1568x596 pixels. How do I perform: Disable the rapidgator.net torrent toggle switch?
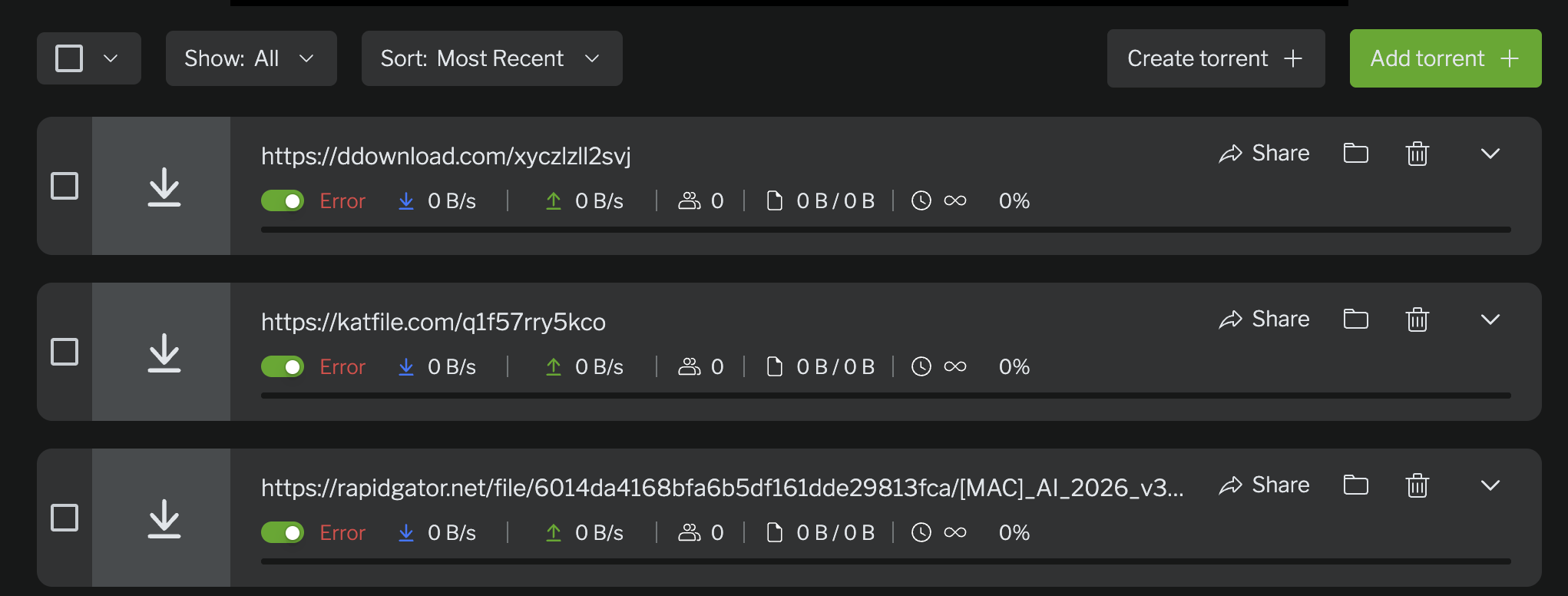[x=283, y=533]
